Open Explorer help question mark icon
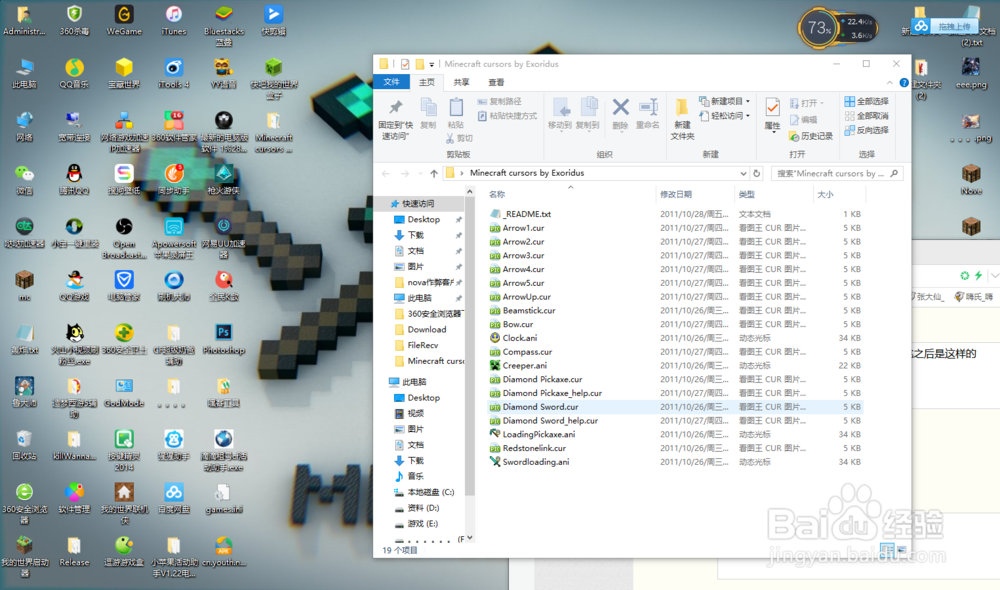The width and height of the screenshot is (1000, 590). pyautogui.click(x=904, y=83)
